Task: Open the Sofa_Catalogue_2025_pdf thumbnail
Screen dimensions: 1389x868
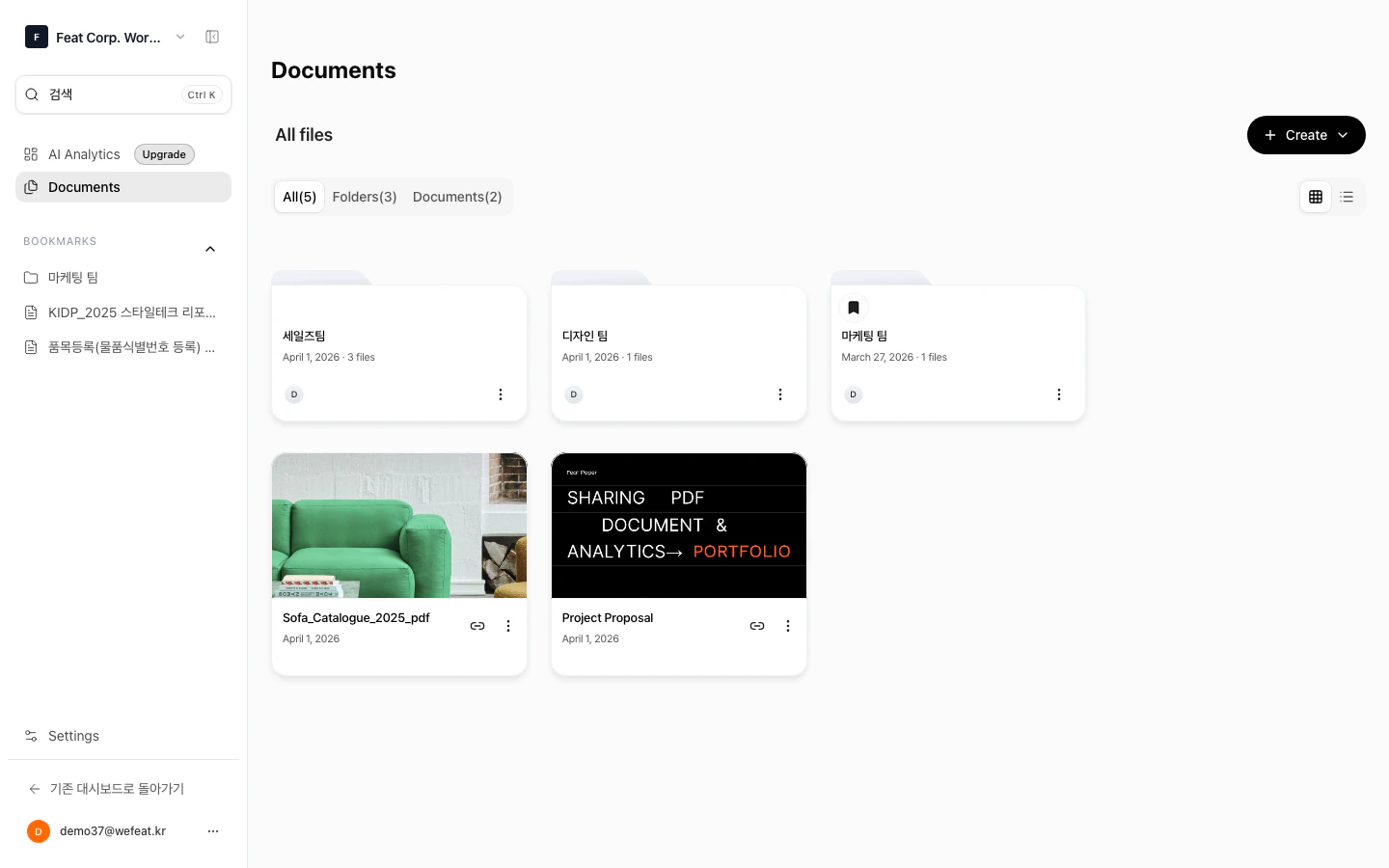Action: 399,526
